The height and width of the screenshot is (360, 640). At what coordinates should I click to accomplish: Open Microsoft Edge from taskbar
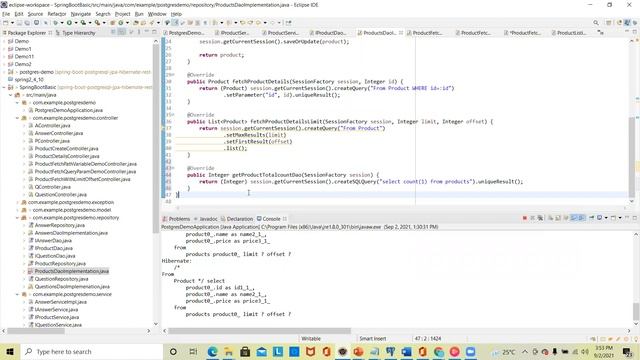click(x=212, y=351)
